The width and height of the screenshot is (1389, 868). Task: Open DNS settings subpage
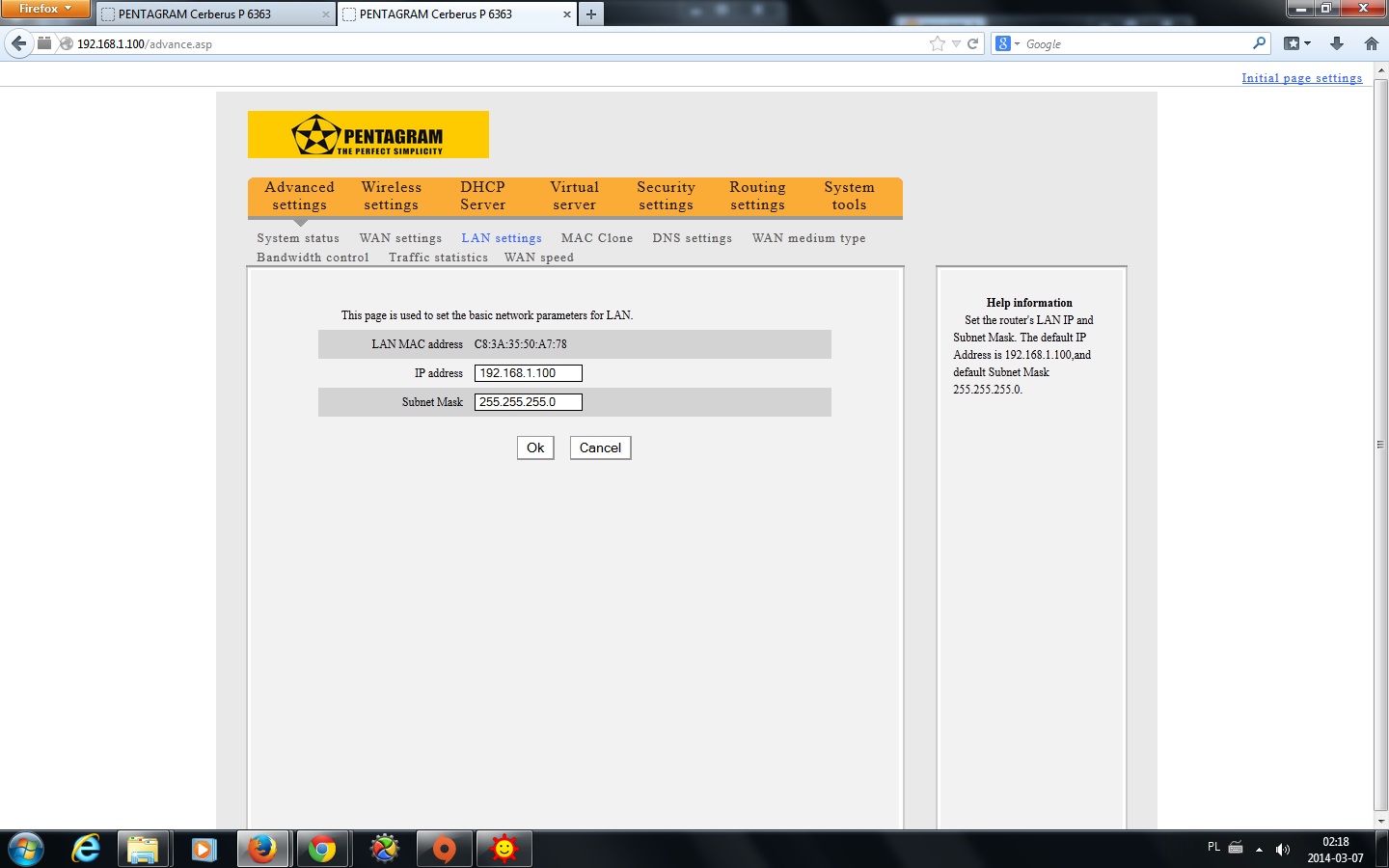[x=692, y=238]
